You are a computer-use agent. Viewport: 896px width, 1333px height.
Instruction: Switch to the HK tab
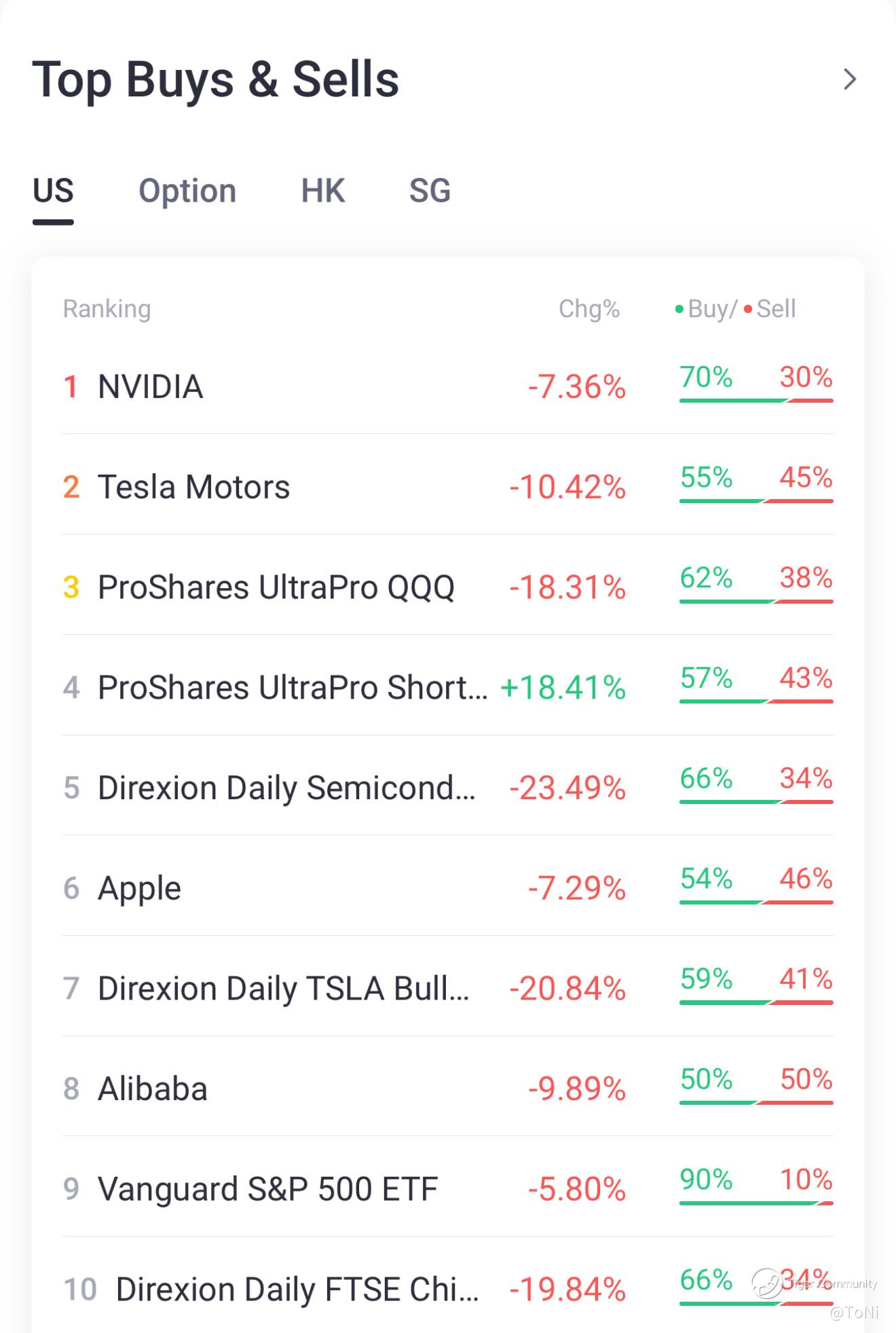(x=323, y=191)
